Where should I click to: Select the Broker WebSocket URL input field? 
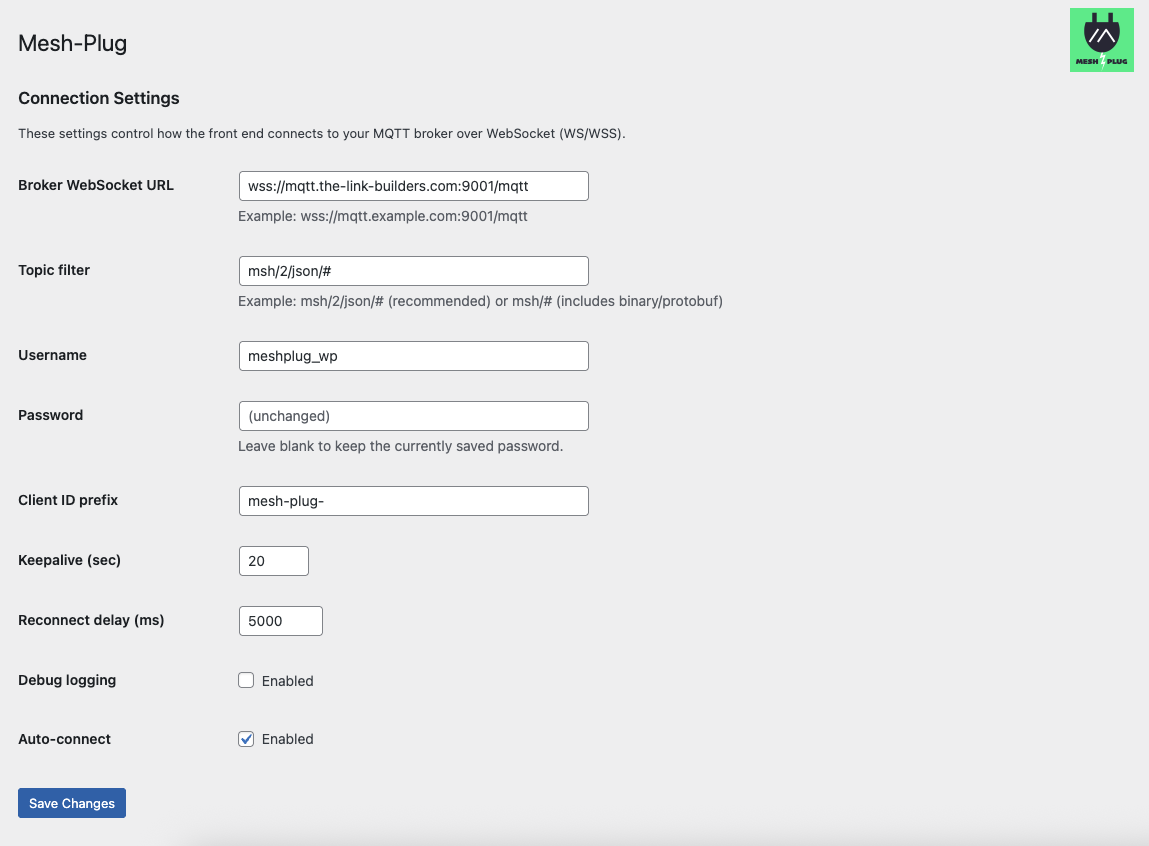(413, 186)
